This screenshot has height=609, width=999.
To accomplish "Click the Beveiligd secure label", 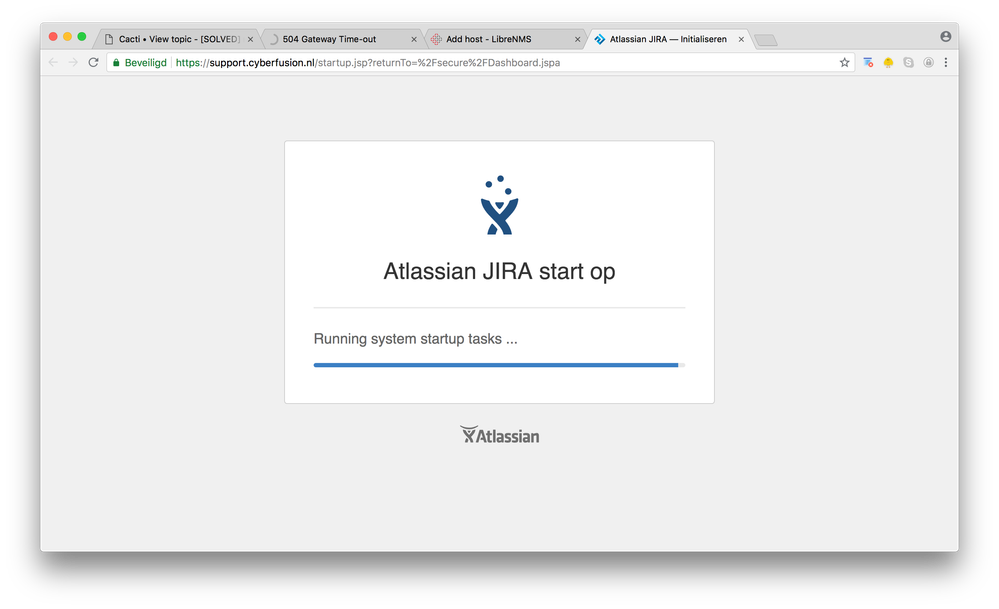I will (145, 62).
